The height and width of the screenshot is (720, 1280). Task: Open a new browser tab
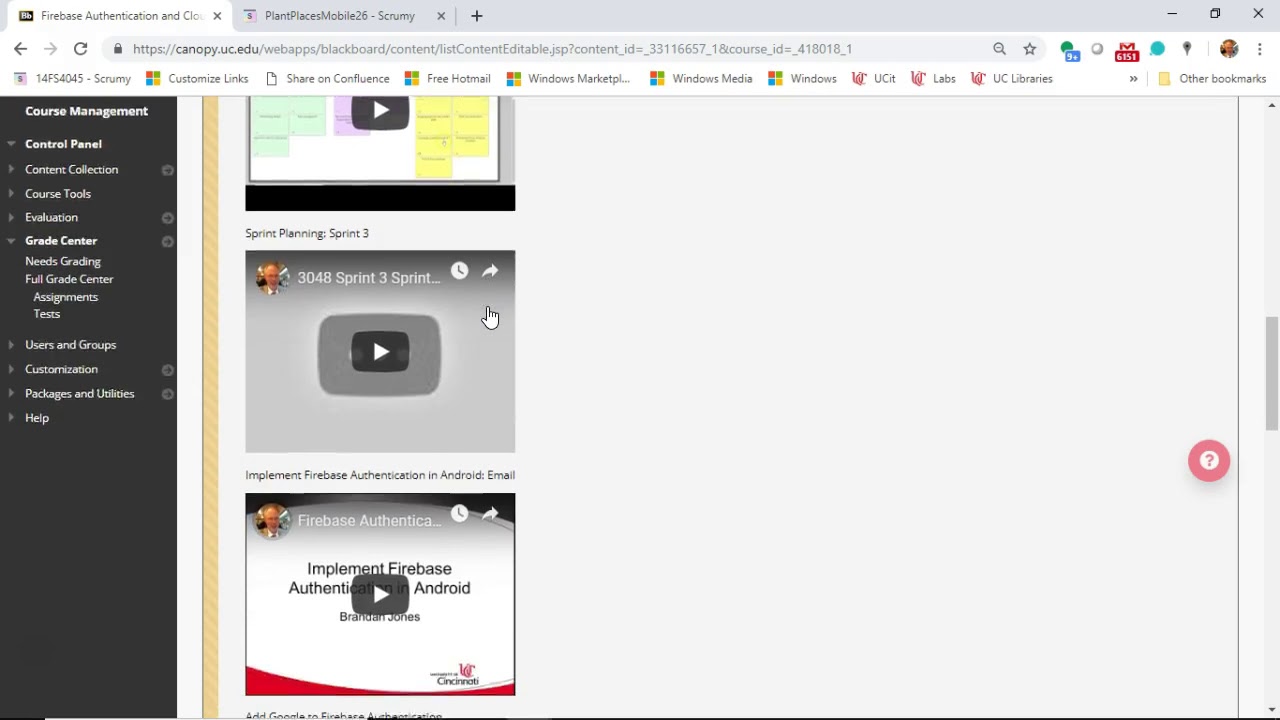coord(477,16)
